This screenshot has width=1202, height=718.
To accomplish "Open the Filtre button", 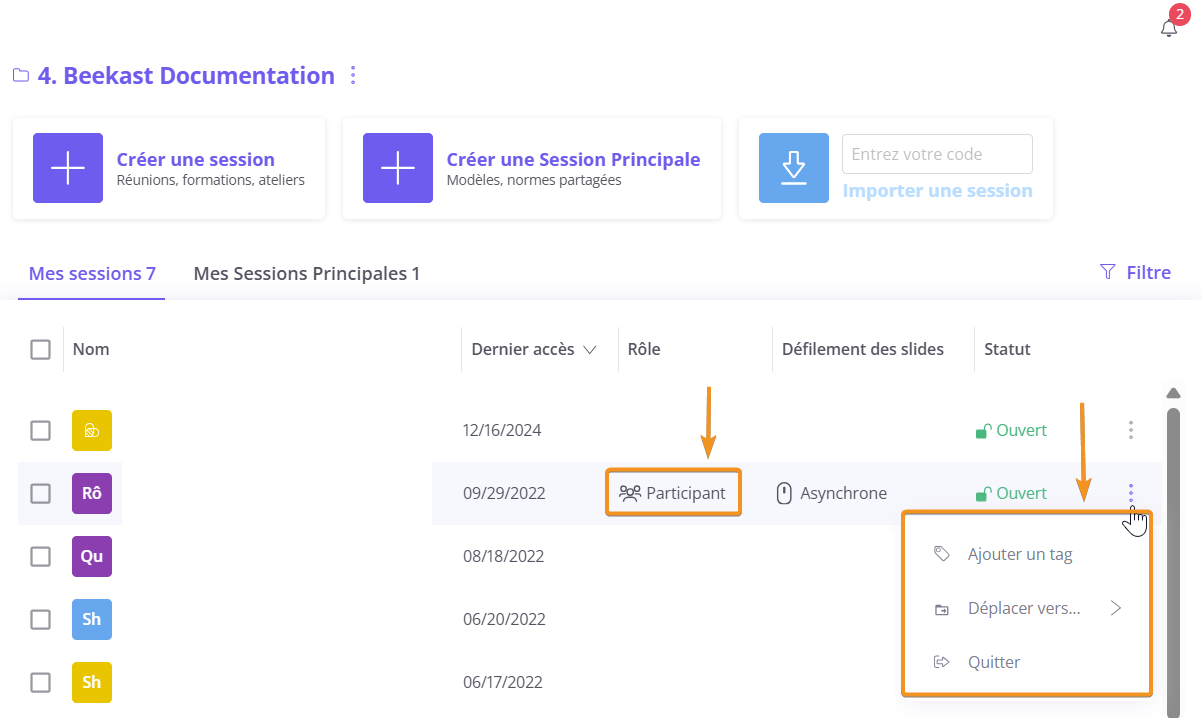I will tap(1135, 272).
